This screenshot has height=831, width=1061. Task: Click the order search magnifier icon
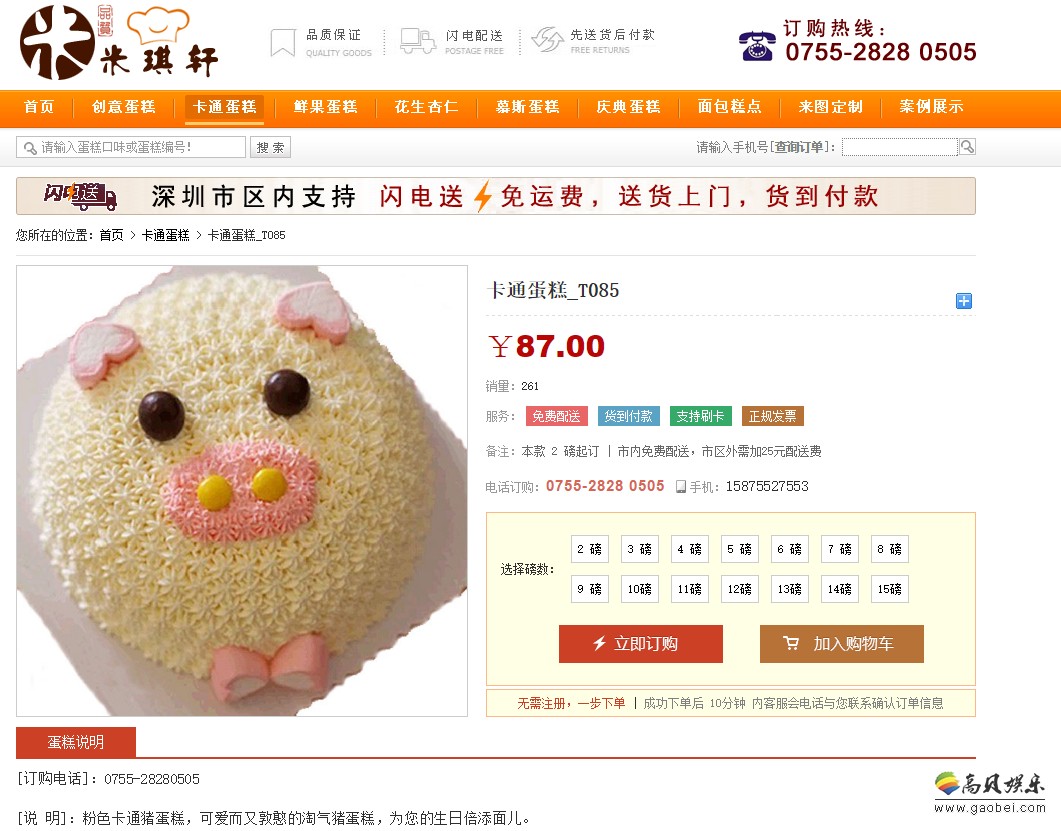coord(968,147)
